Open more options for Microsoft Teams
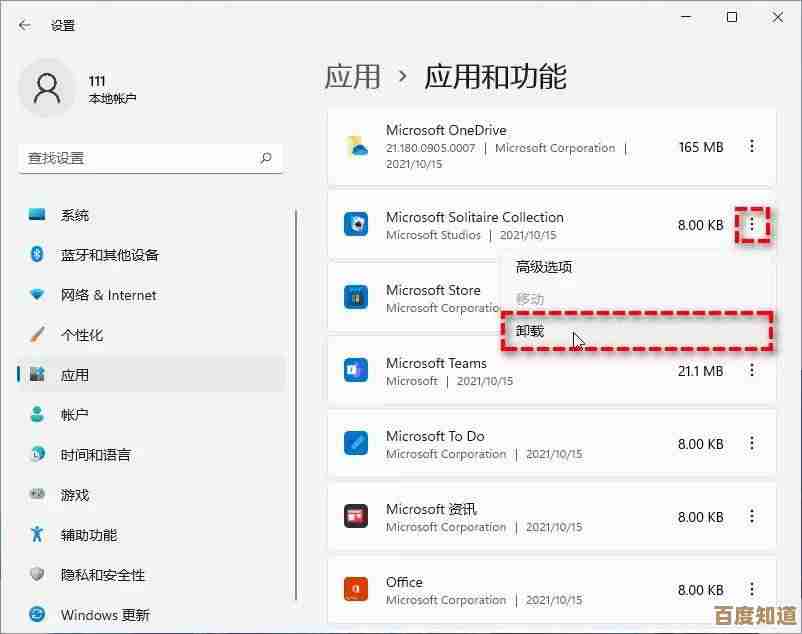Screen dimensions: 802x634 click(752, 370)
